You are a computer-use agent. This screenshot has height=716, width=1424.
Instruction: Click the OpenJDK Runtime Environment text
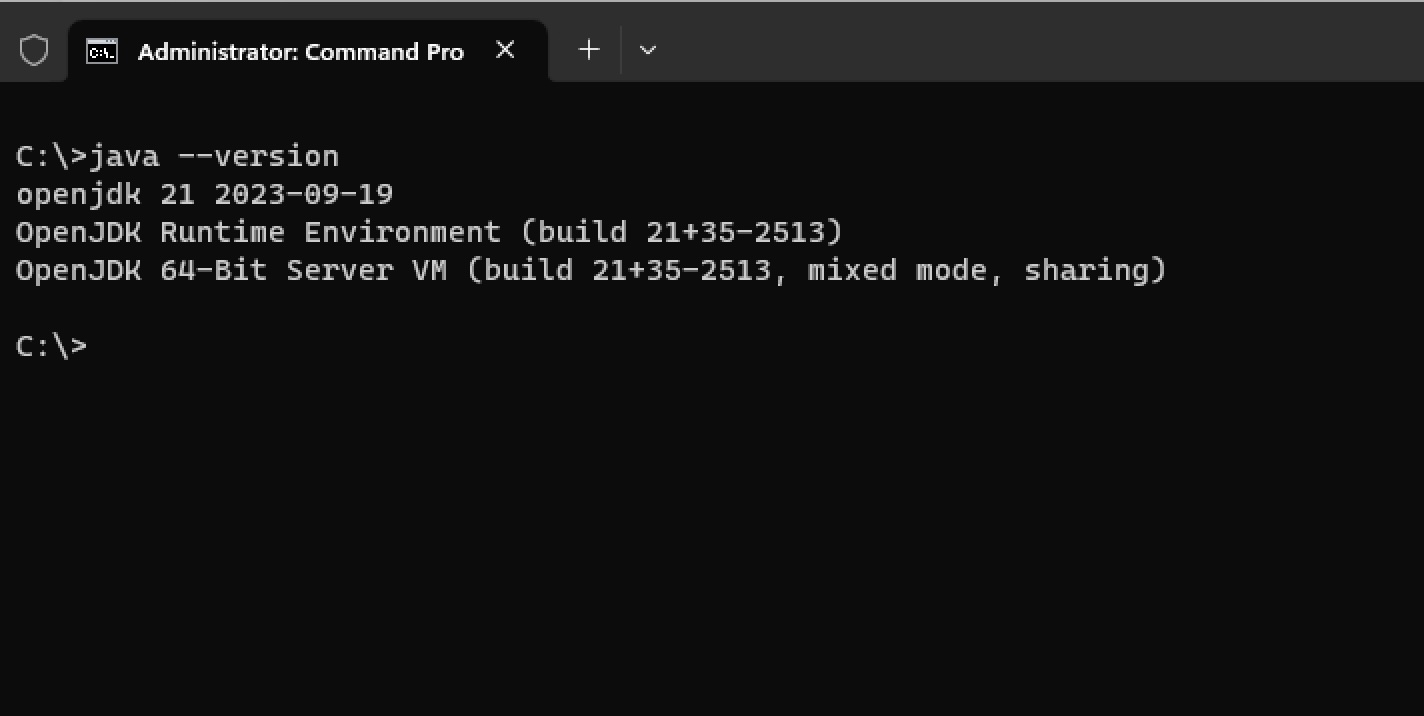click(258, 232)
